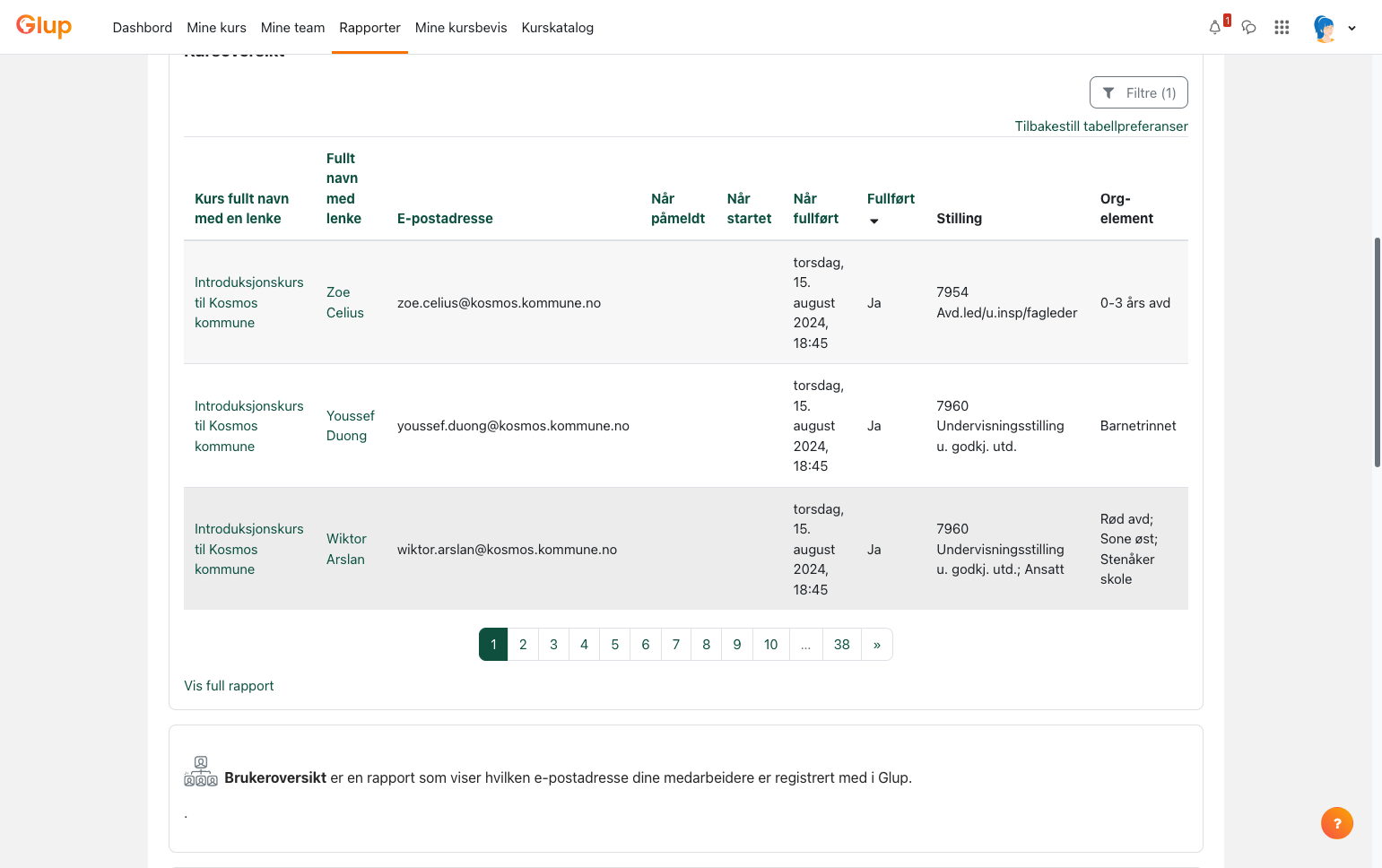1382x868 pixels.
Task: Open Youssef Duong profile link
Action: click(x=351, y=426)
